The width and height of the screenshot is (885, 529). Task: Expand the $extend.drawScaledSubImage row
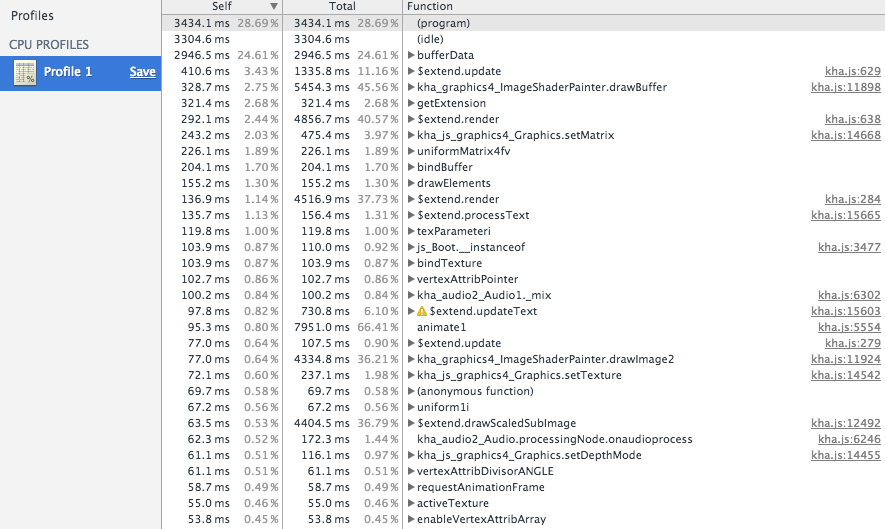[x=411, y=423]
